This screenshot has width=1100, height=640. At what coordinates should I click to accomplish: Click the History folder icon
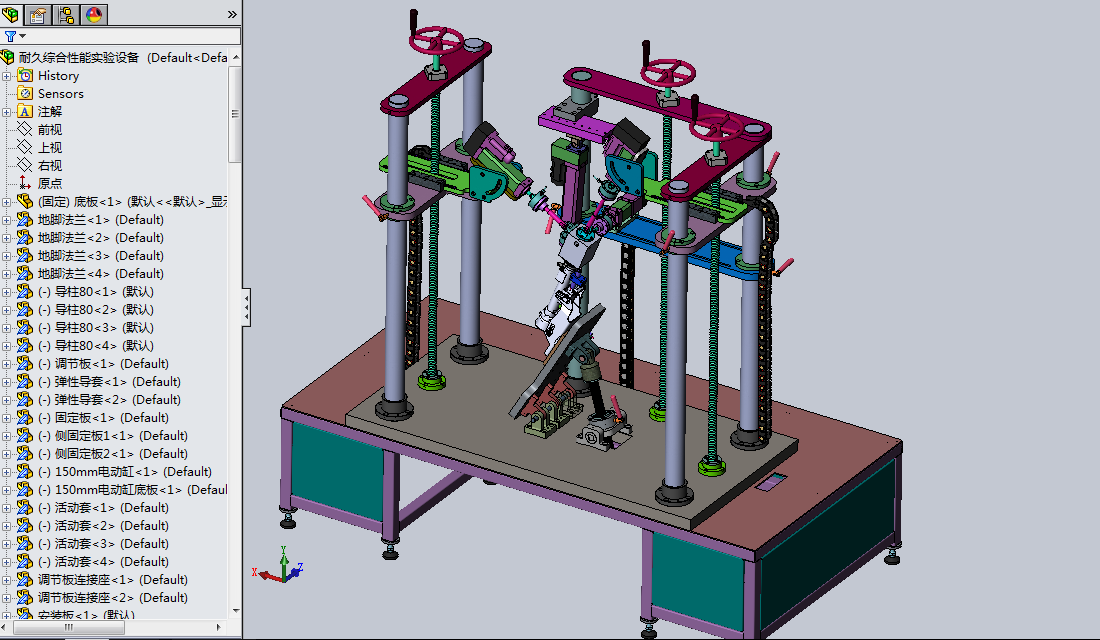(25, 76)
